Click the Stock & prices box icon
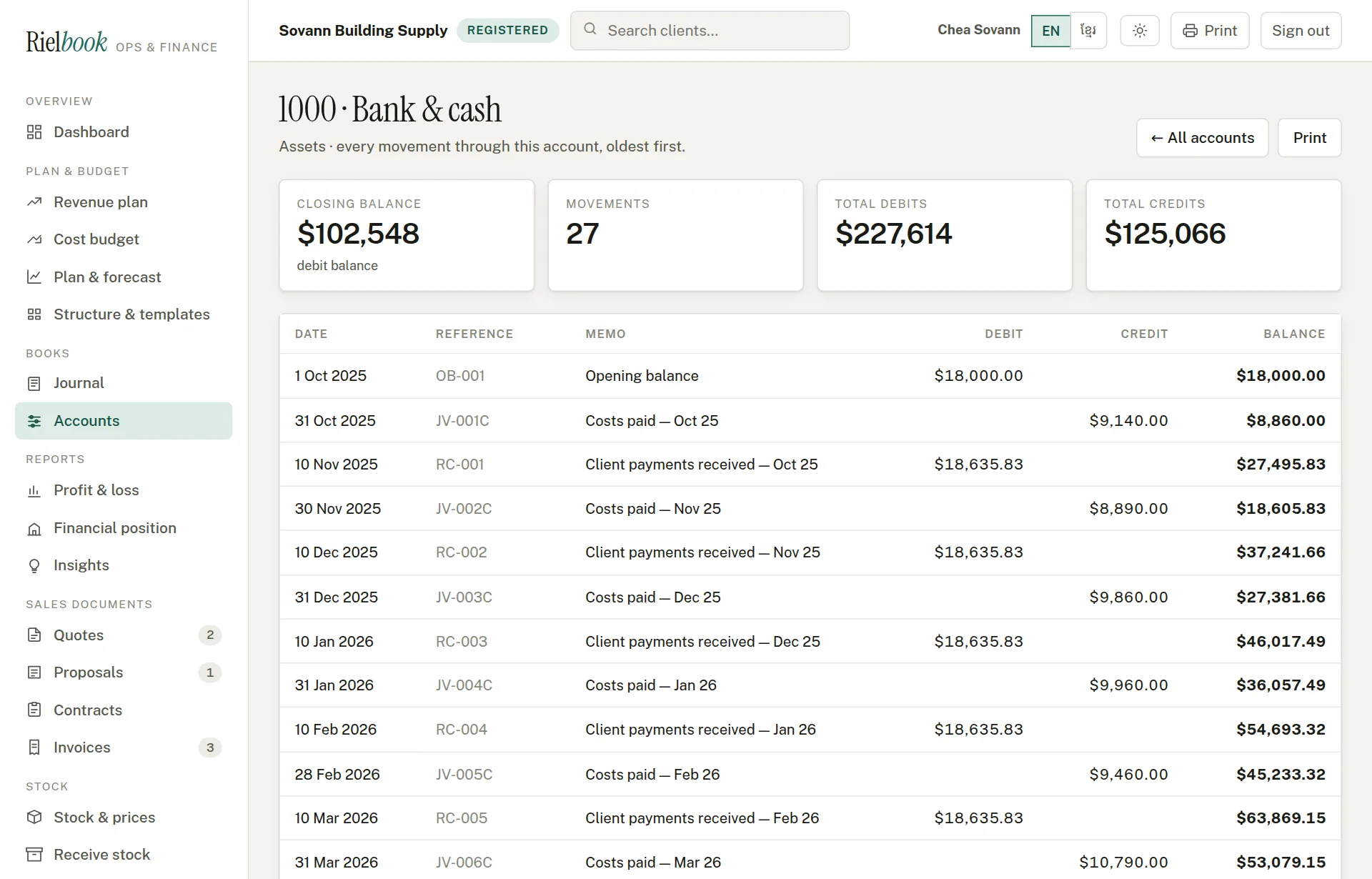Image resolution: width=1372 pixels, height=879 pixels. (34, 817)
